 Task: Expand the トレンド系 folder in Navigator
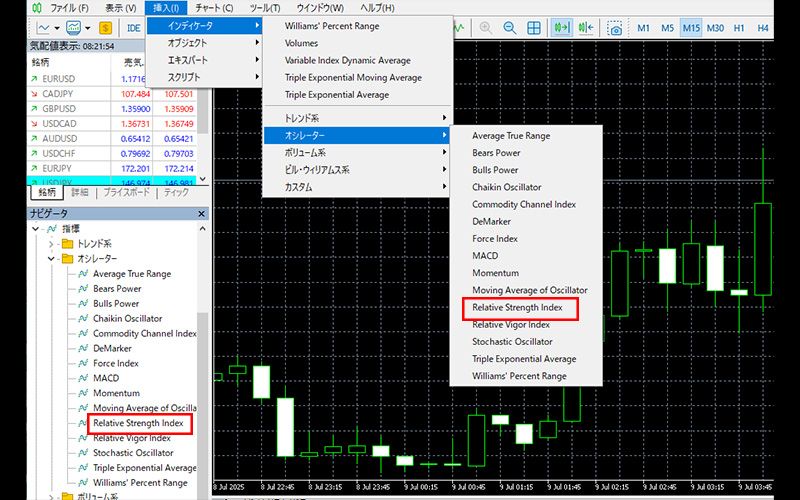pos(52,244)
